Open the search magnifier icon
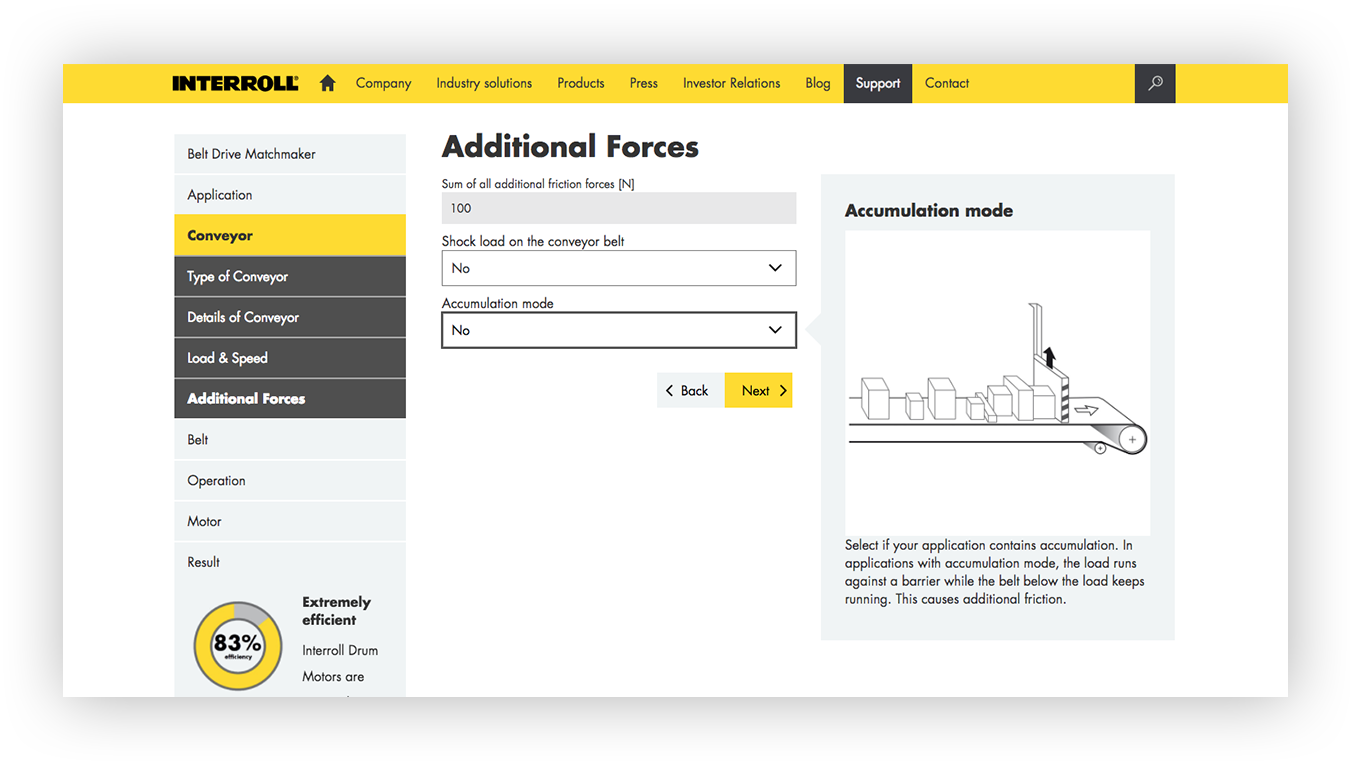 point(1155,84)
